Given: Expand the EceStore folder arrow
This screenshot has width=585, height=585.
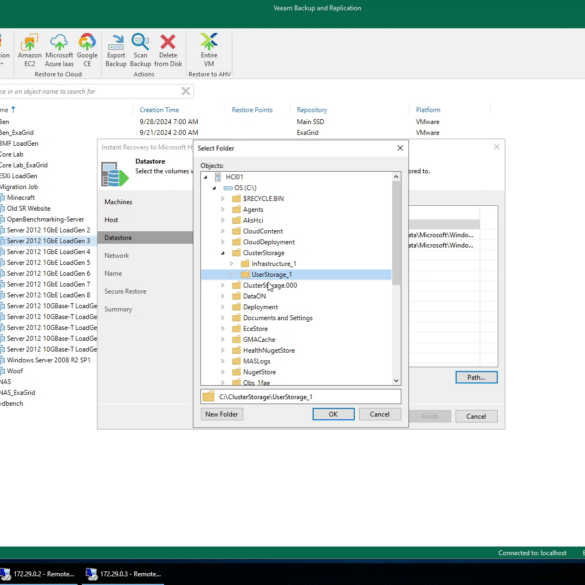Looking at the screenshot, I should [223, 328].
